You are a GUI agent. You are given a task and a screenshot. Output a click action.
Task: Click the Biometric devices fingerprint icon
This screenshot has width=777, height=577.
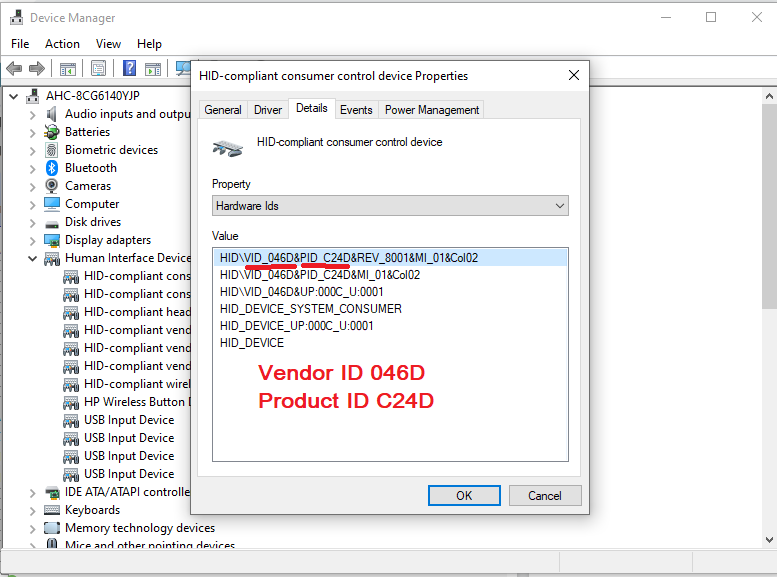[52, 150]
